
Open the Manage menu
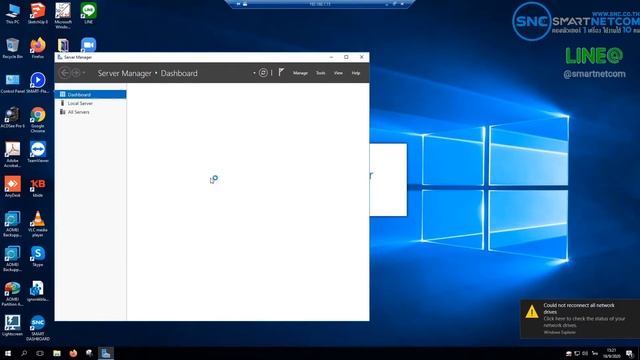coord(300,73)
